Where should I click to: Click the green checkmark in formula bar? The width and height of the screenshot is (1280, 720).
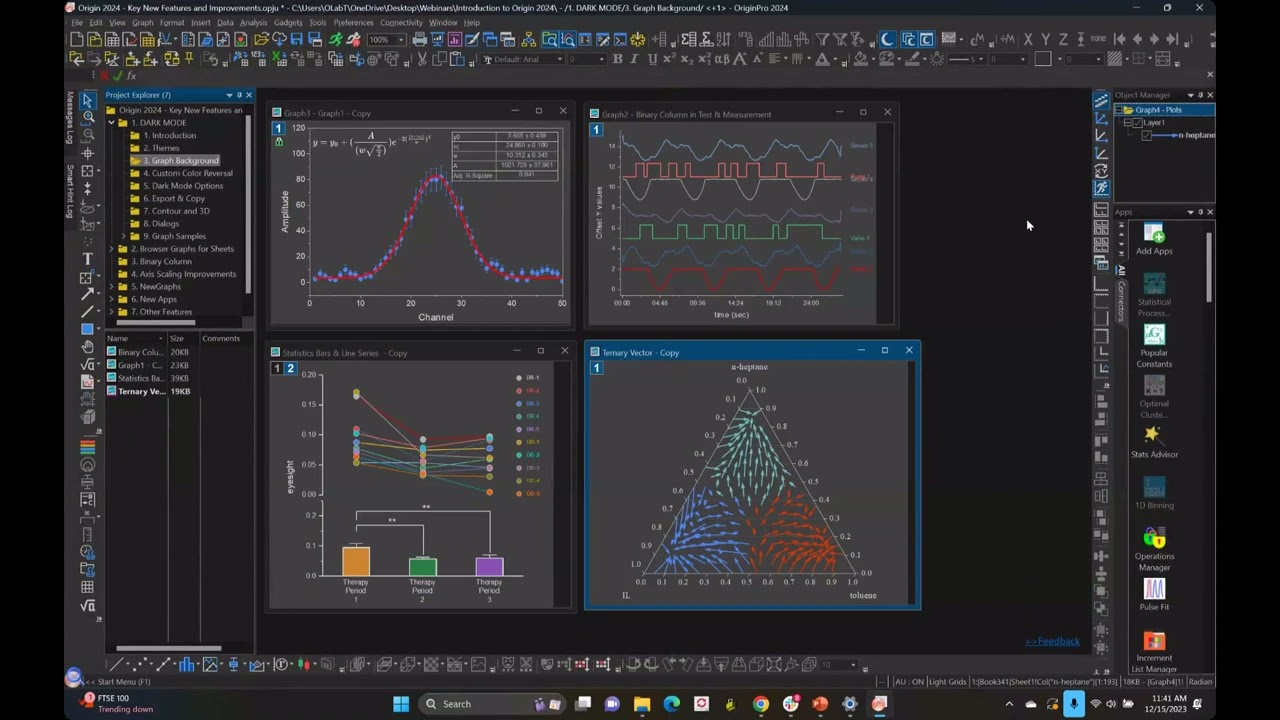(x=117, y=76)
